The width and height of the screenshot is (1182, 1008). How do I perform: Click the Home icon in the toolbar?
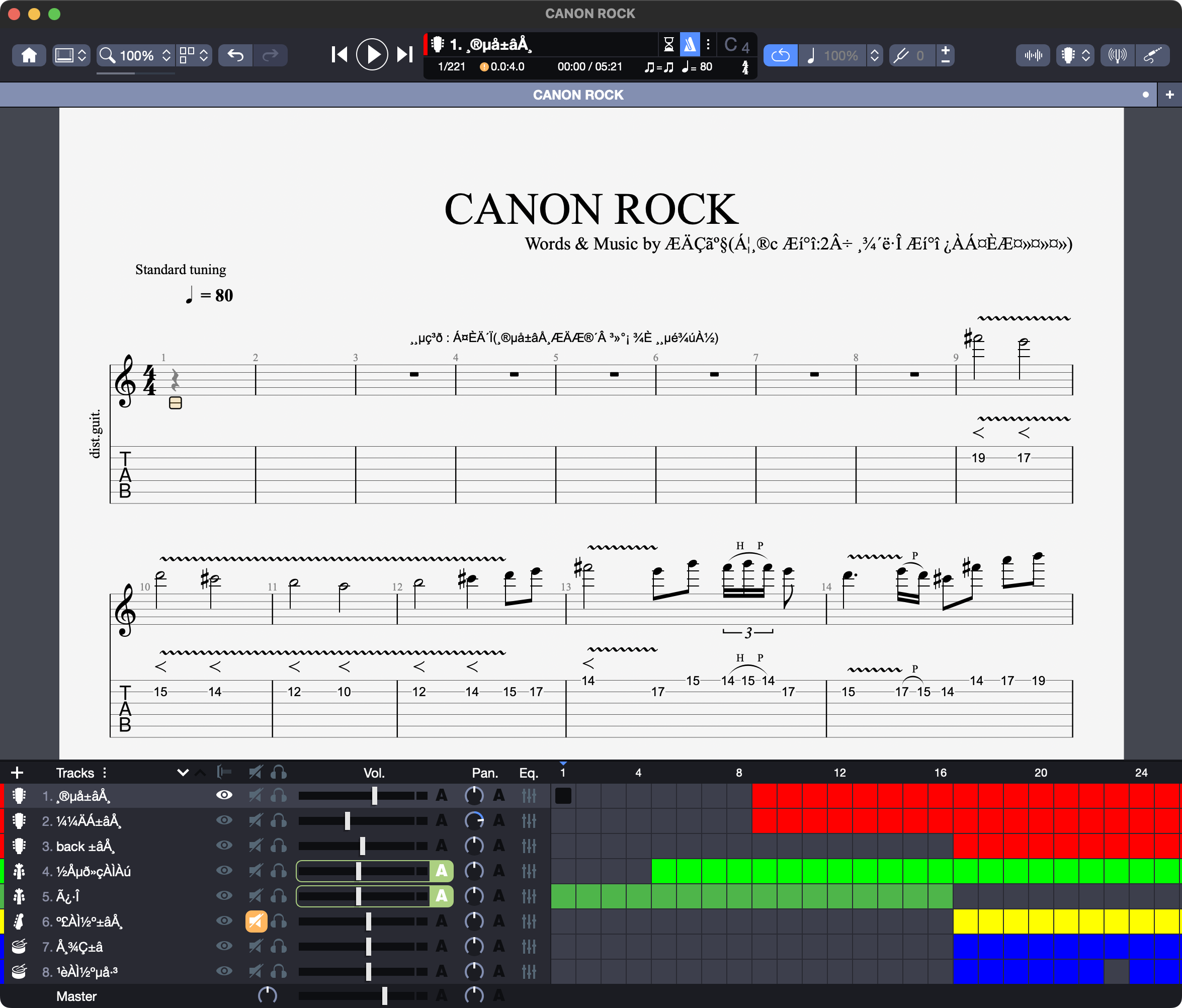pyautogui.click(x=29, y=55)
